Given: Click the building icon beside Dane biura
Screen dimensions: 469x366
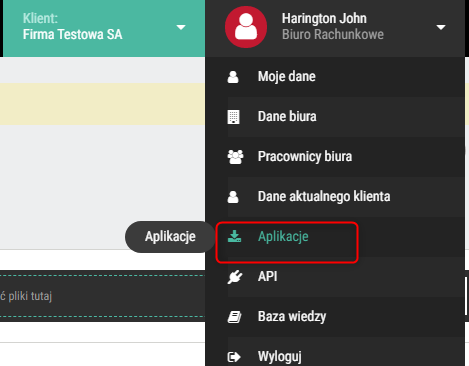Looking at the screenshot, I should (233, 117).
